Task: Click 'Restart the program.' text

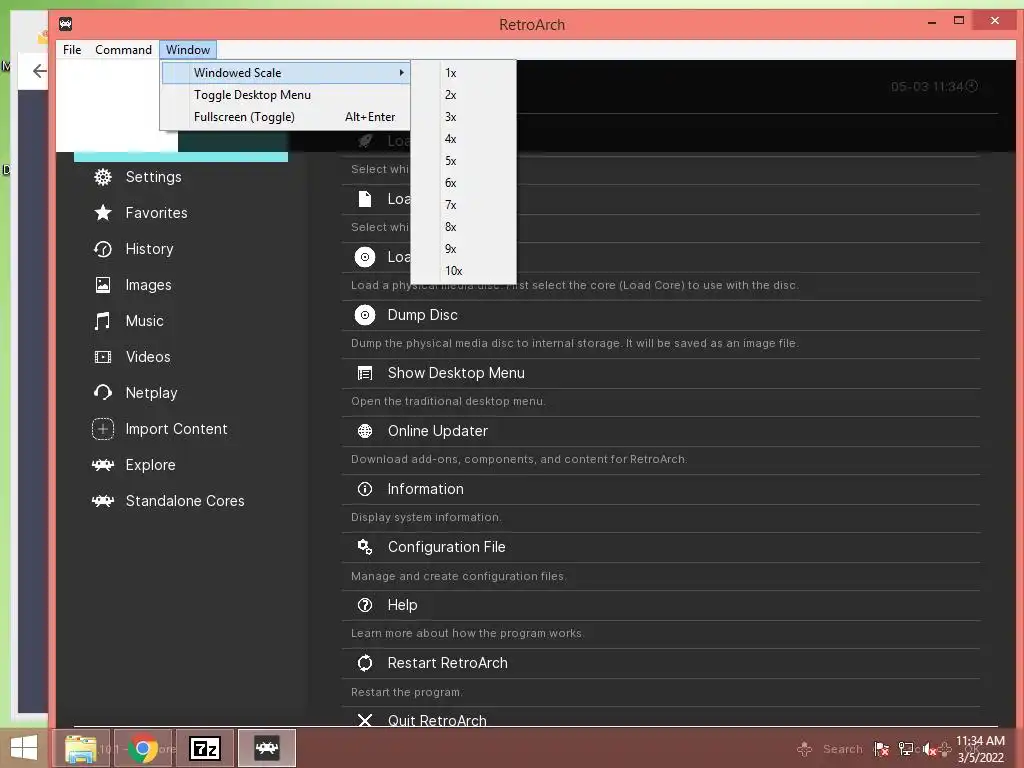Action: [407, 692]
